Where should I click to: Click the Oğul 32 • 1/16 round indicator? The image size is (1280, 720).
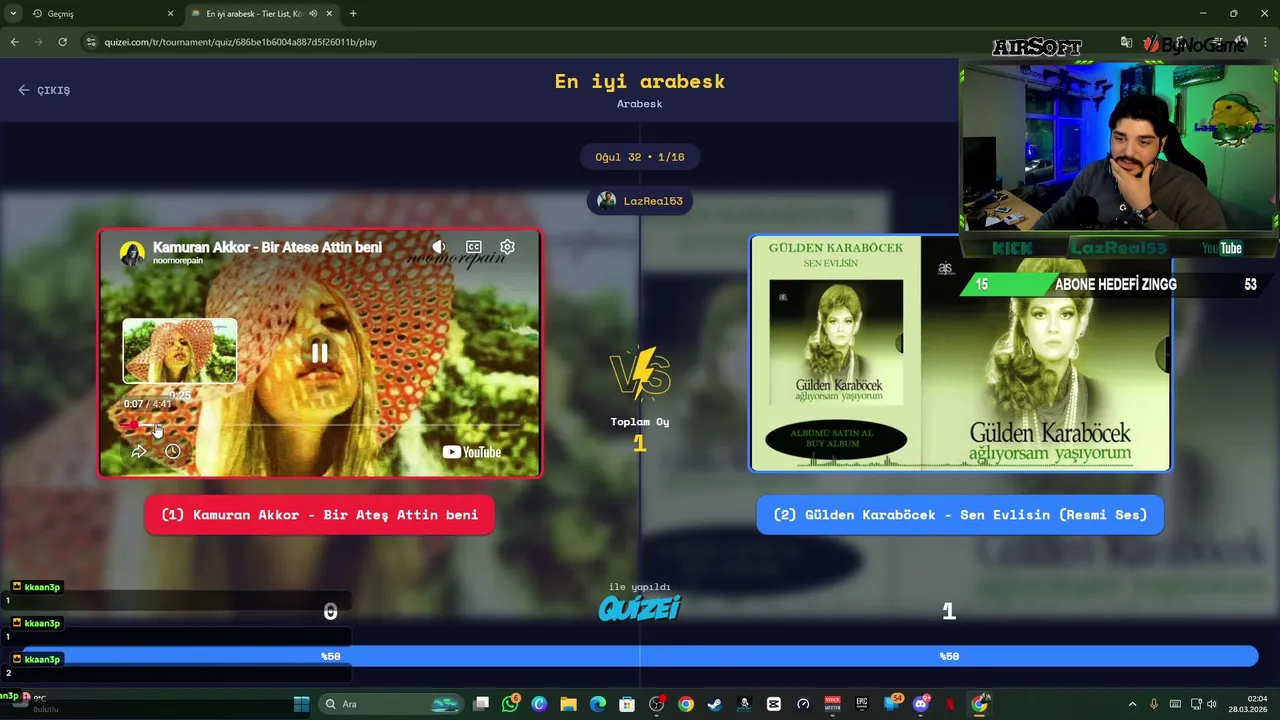[x=640, y=157]
